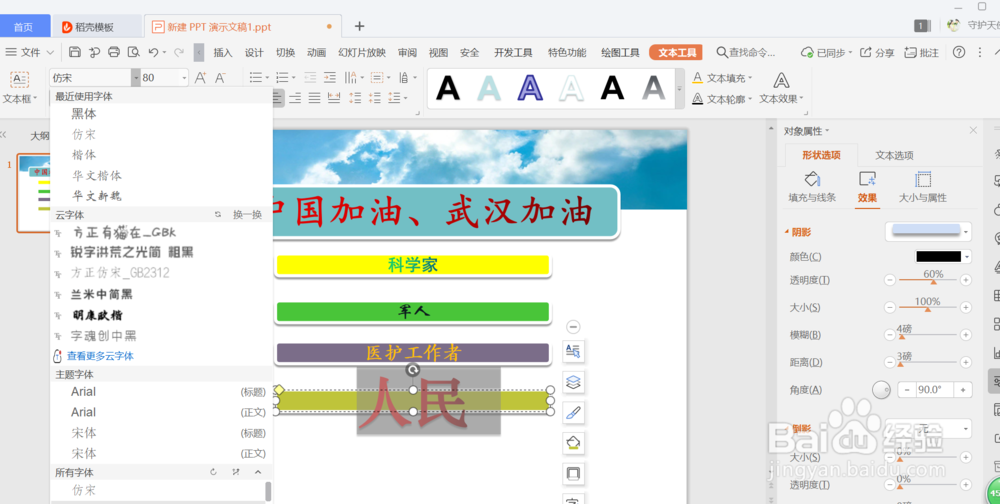The image size is (1000, 504).
Task: Click the align right icon
Action: point(295,98)
